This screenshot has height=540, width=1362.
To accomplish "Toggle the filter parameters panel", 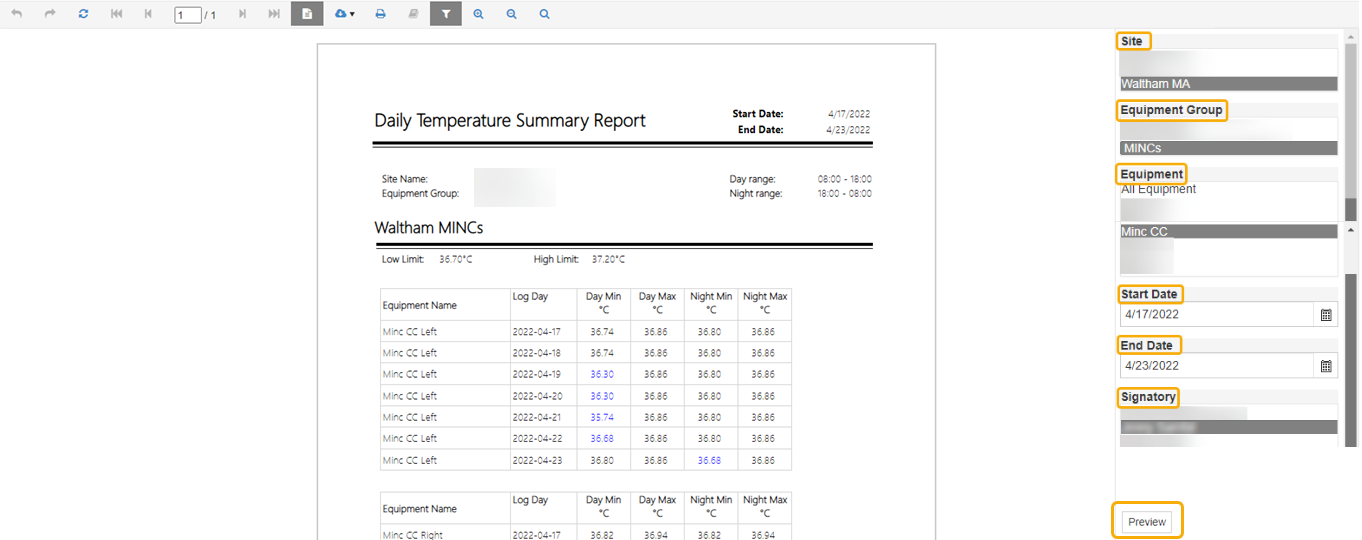I will point(446,14).
